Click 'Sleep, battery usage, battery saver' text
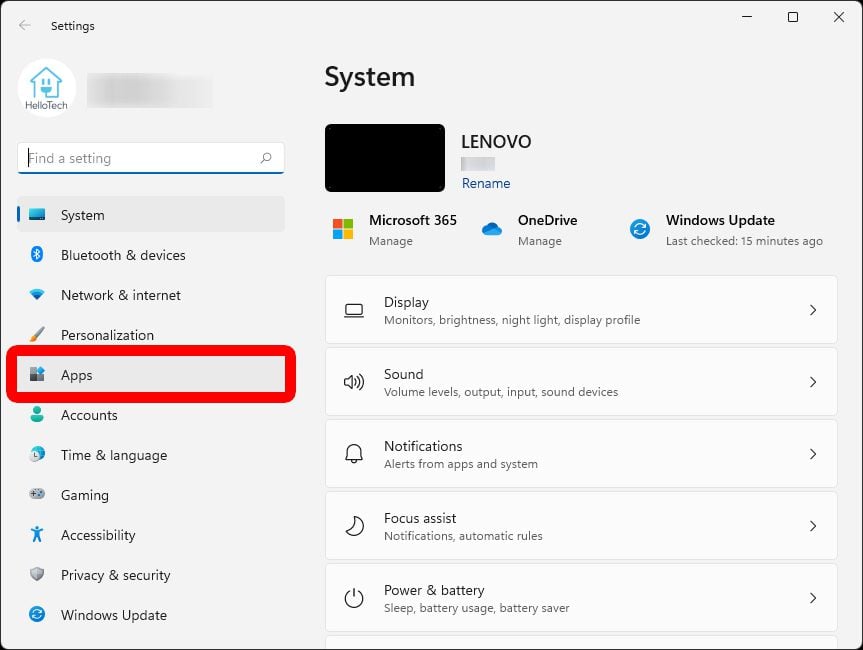The height and width of the screenshot is (650, 863). (477, 608)
